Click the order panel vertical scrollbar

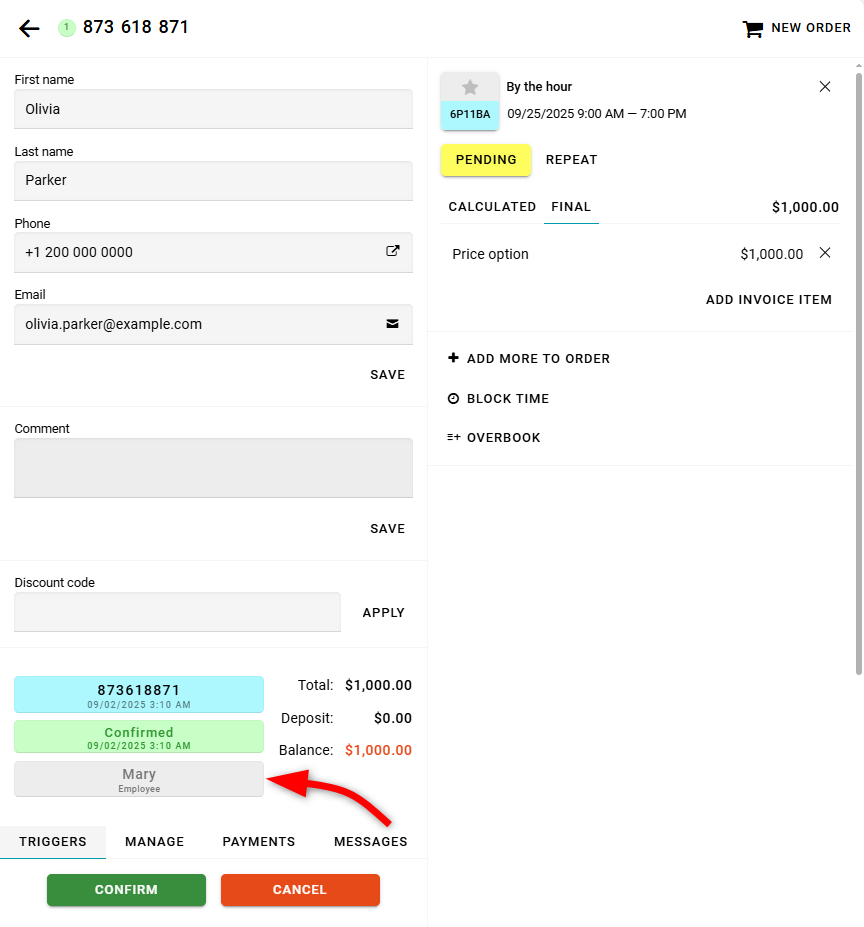858,370
